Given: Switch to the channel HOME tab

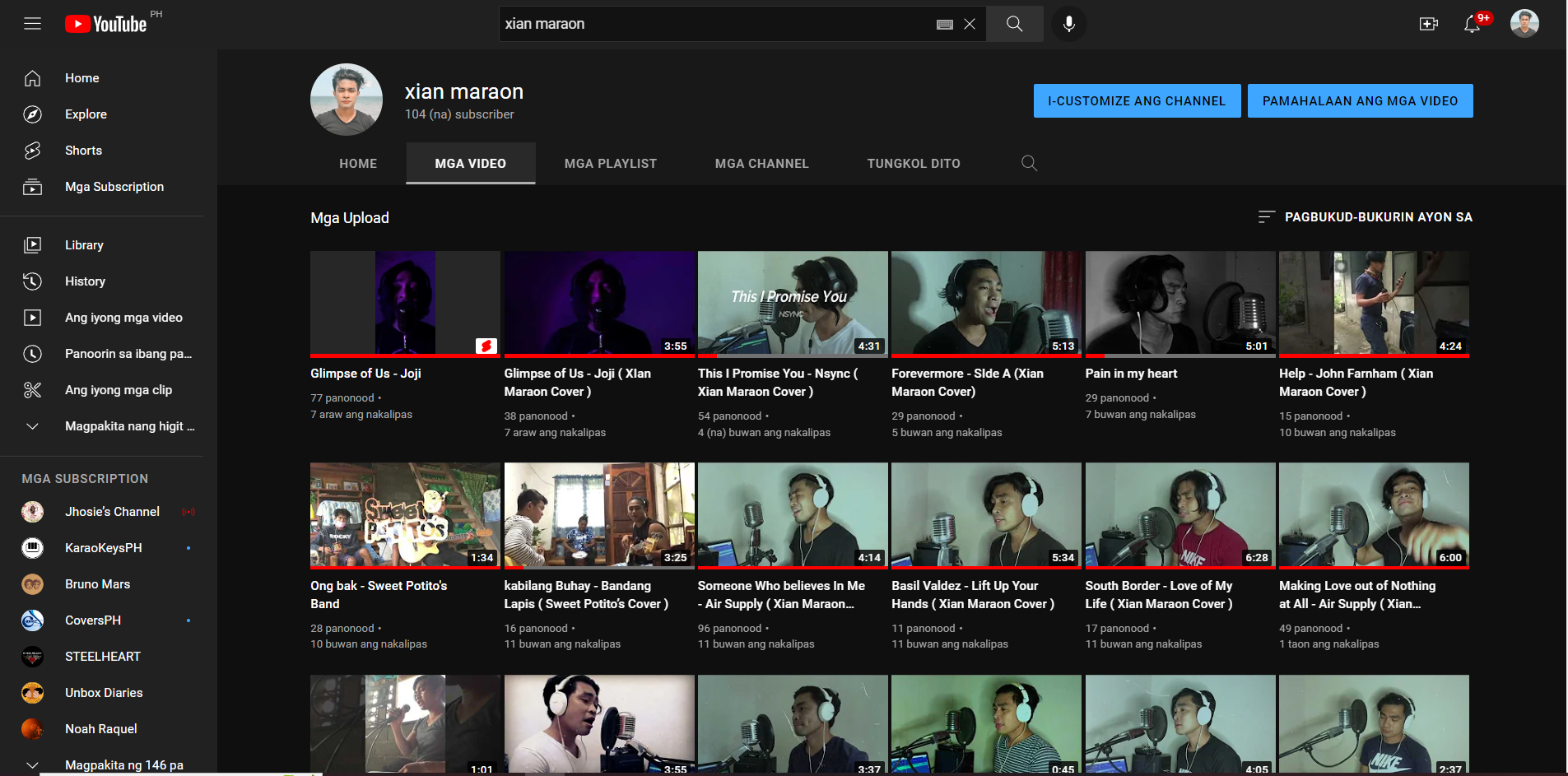Looking at the screenshot, I should coord(358,164).
